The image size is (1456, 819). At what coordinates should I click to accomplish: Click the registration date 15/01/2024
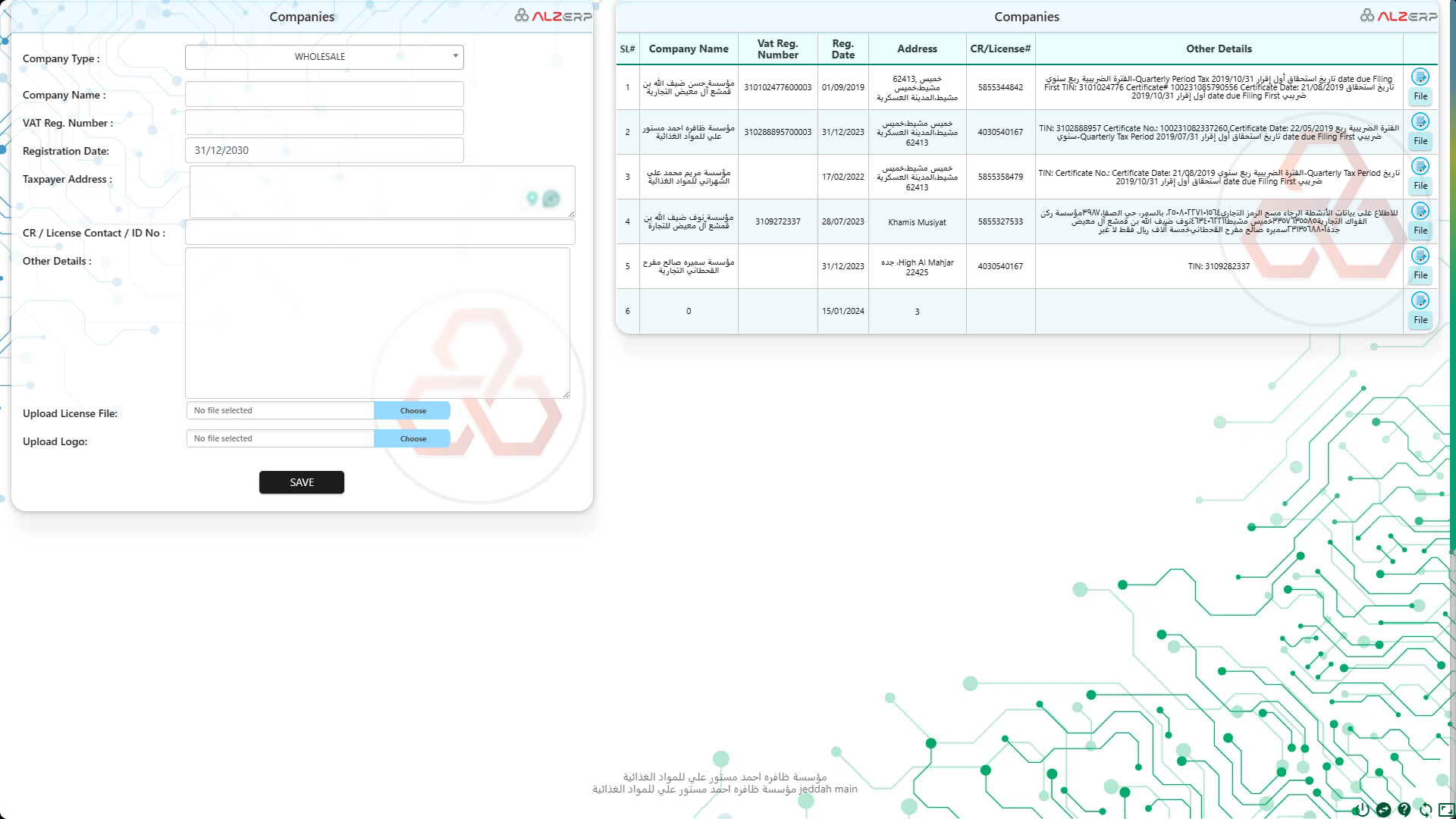coord(843,311)
